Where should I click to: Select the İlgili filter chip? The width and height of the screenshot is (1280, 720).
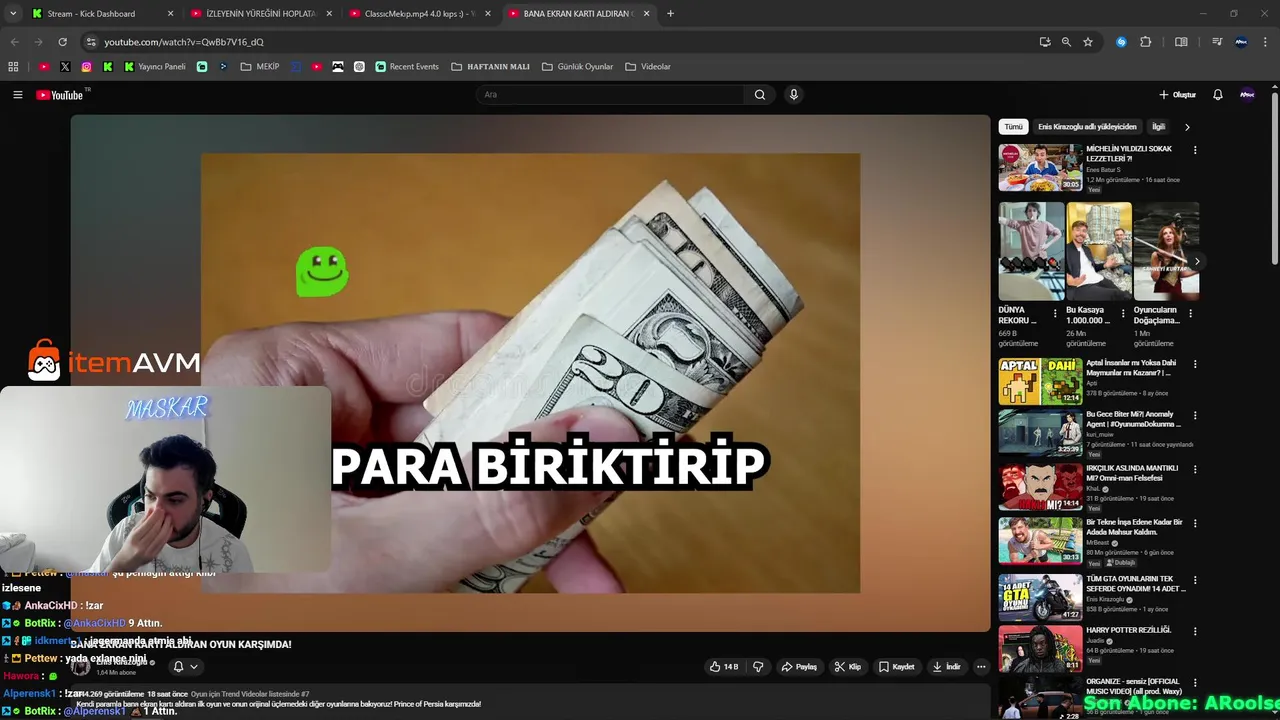point(1158,127)
